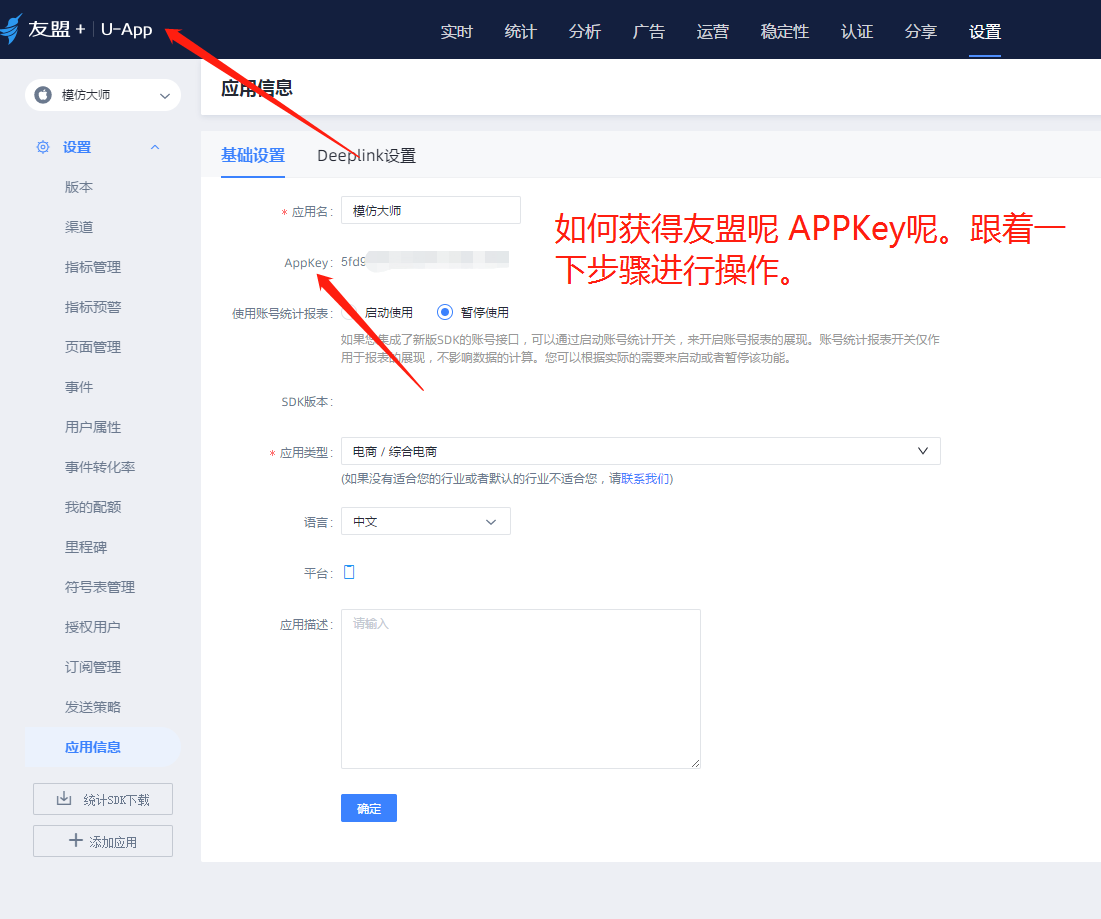Click the plus icon on 添加应用
Image resolution: width=1101 pixels, height=919 pixels.
(x=76, y=841)
